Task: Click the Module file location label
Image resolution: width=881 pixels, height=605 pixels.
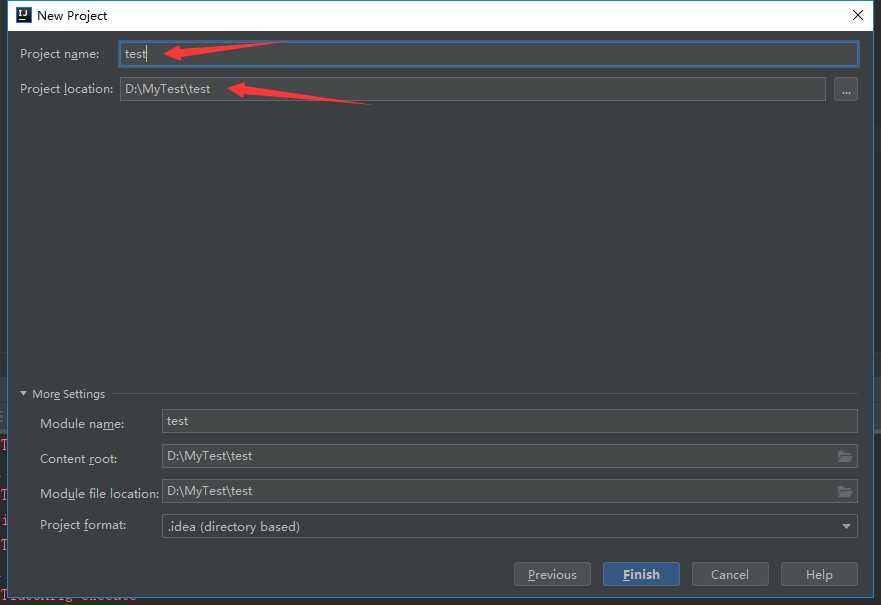Action: click(x=99, y=493)
